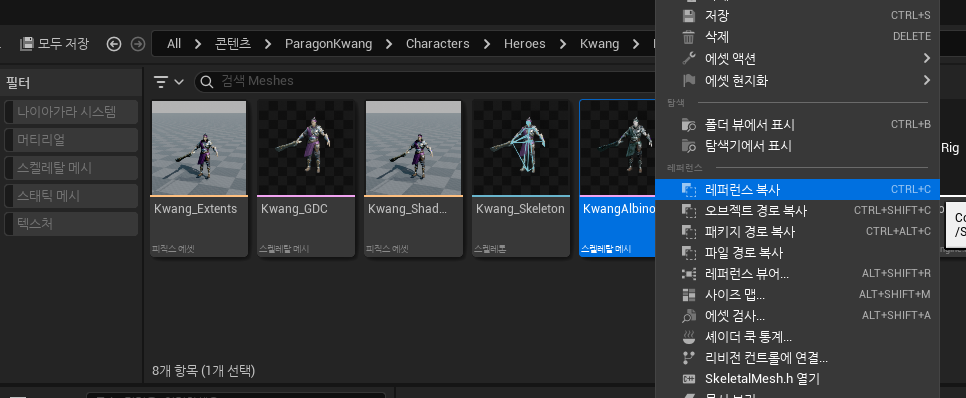The image size is (966, 398).
Task: Click the C++ icon for SkeletalMesh.h
Action: pos(689,378)
